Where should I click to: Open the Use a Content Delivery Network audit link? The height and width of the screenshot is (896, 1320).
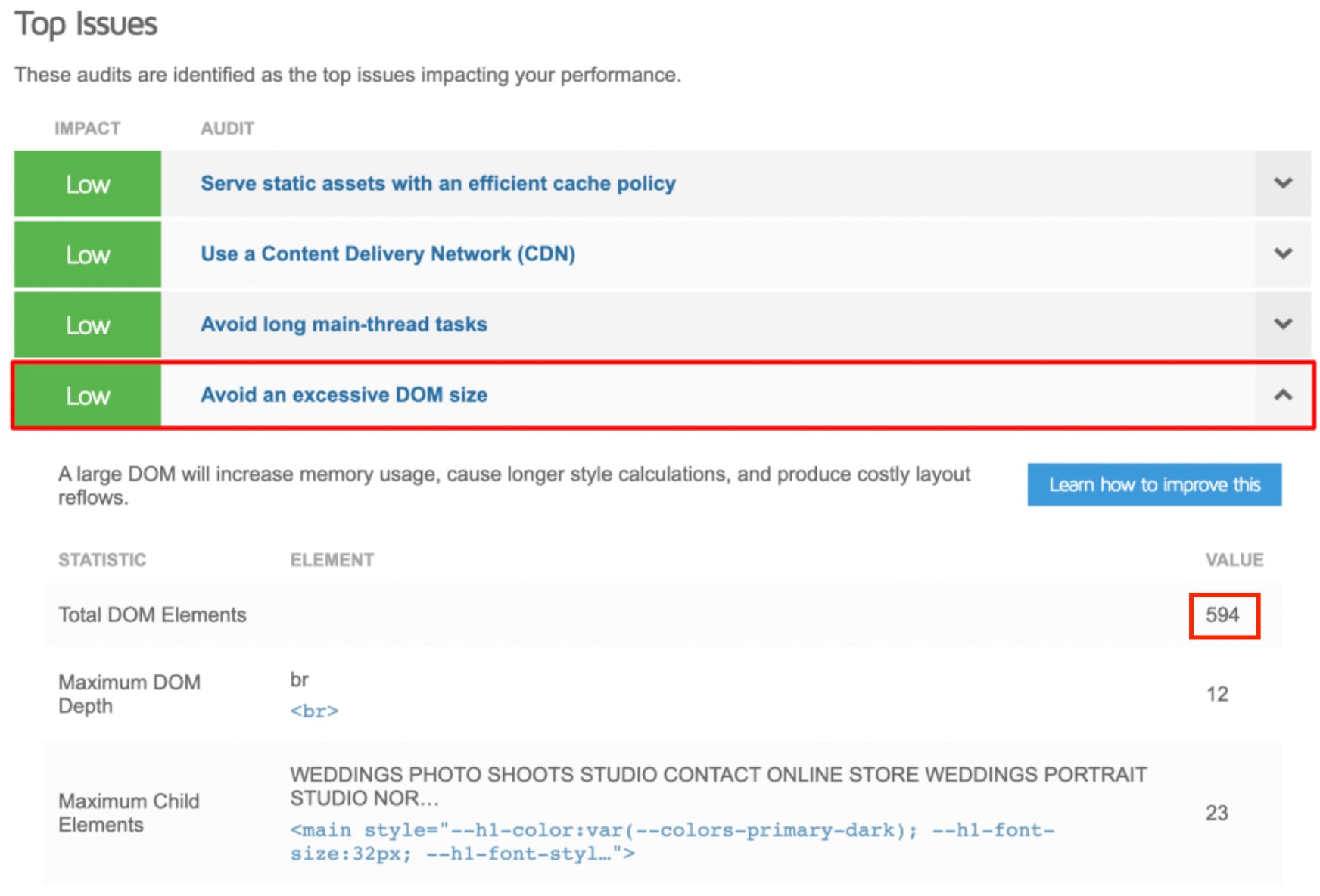tap(388, 254)
